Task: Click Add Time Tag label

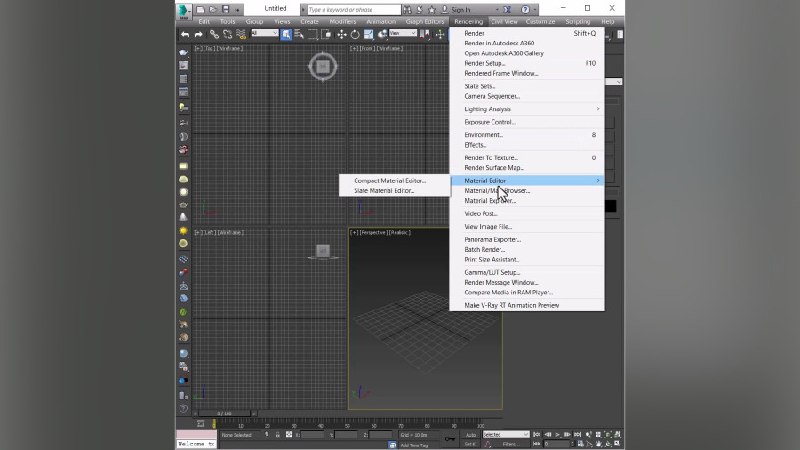Action: pyautogui.click(x=414, y=445)
